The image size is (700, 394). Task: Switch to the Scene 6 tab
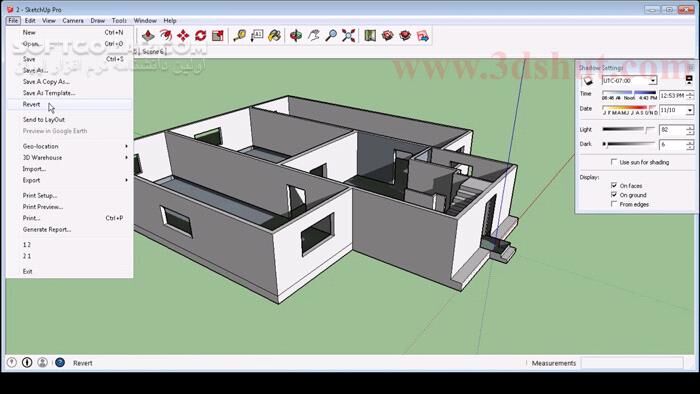click(x=153, y=52)
